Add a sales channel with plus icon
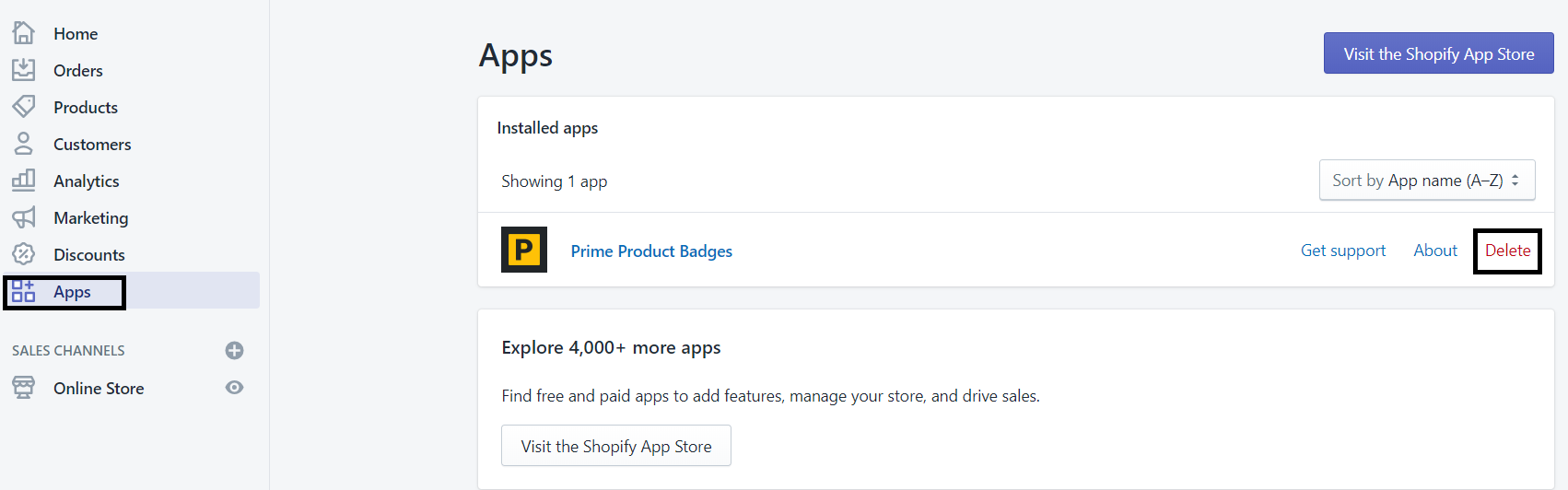Viewport: 1568px width, 490px height. point(235,350)
